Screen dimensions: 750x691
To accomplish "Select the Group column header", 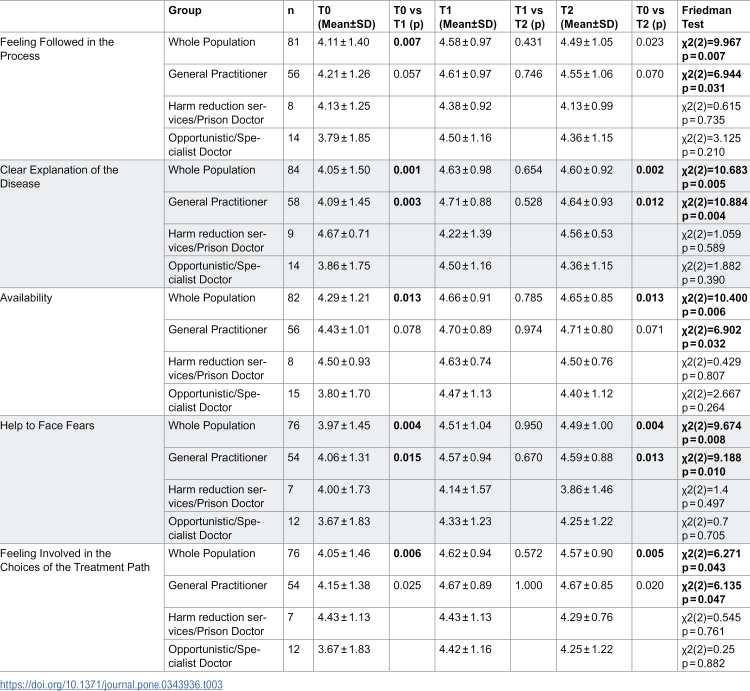I will click(185, 11).
